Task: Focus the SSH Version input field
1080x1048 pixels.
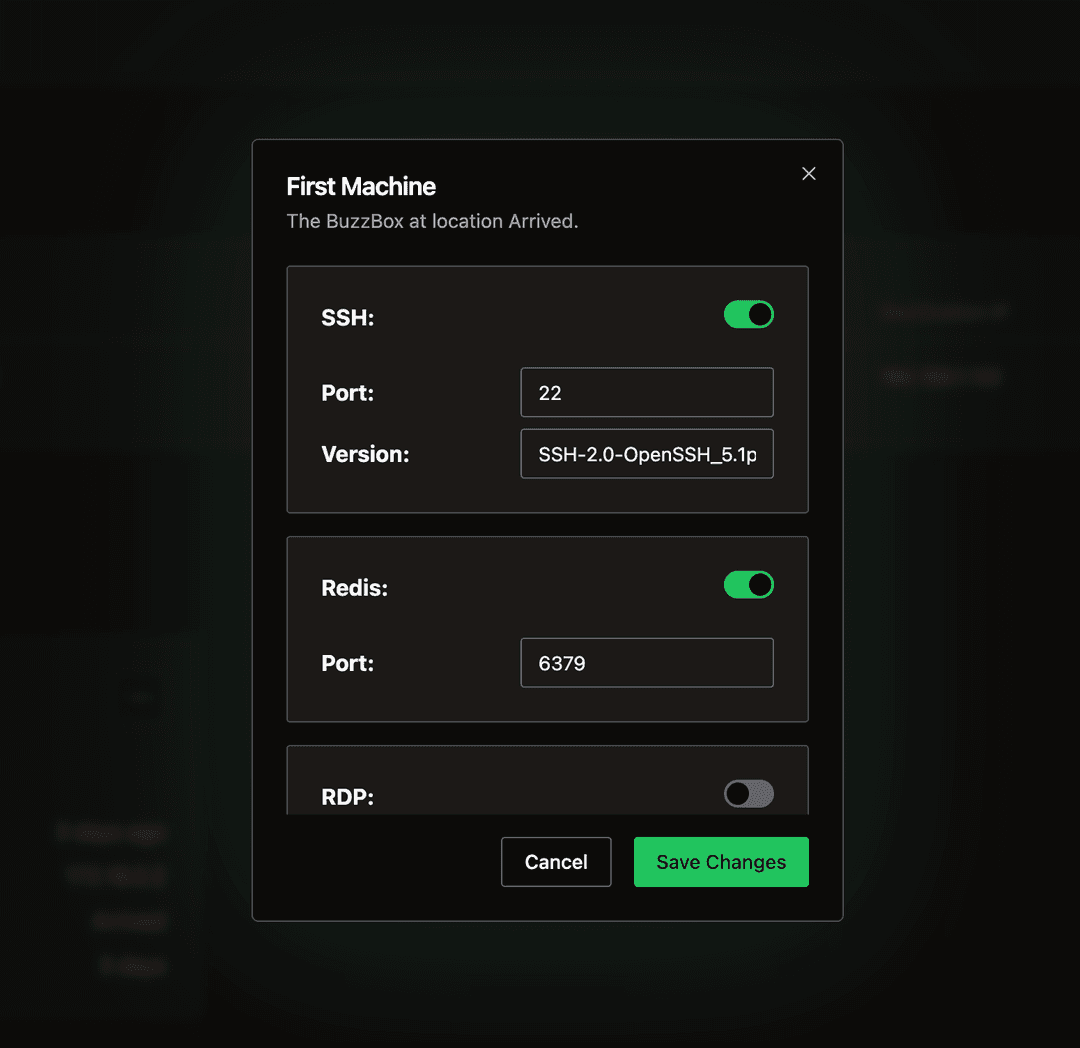Action: click(x=646, y=454)
